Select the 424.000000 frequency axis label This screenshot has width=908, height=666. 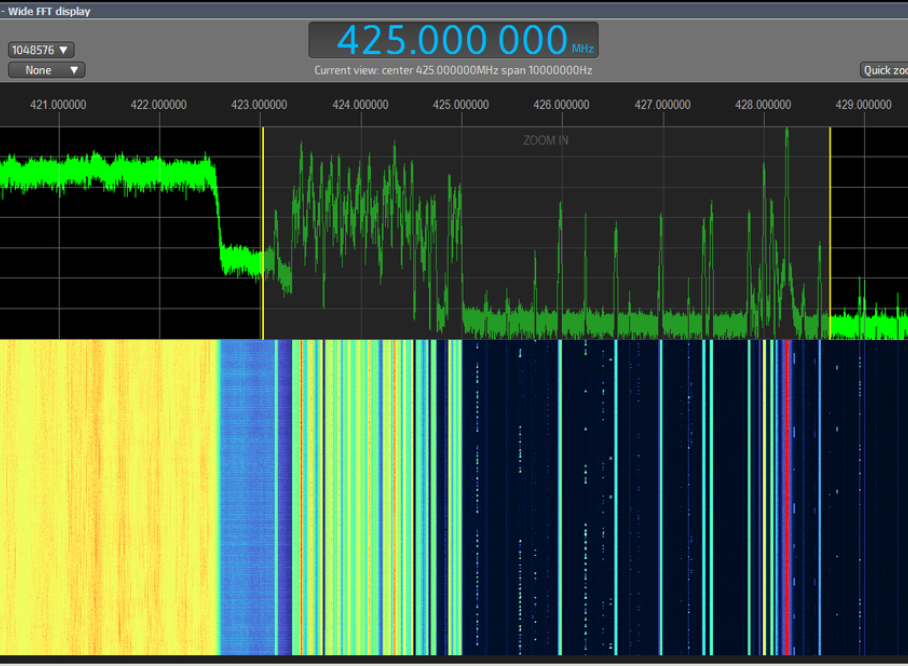(360, 105)
